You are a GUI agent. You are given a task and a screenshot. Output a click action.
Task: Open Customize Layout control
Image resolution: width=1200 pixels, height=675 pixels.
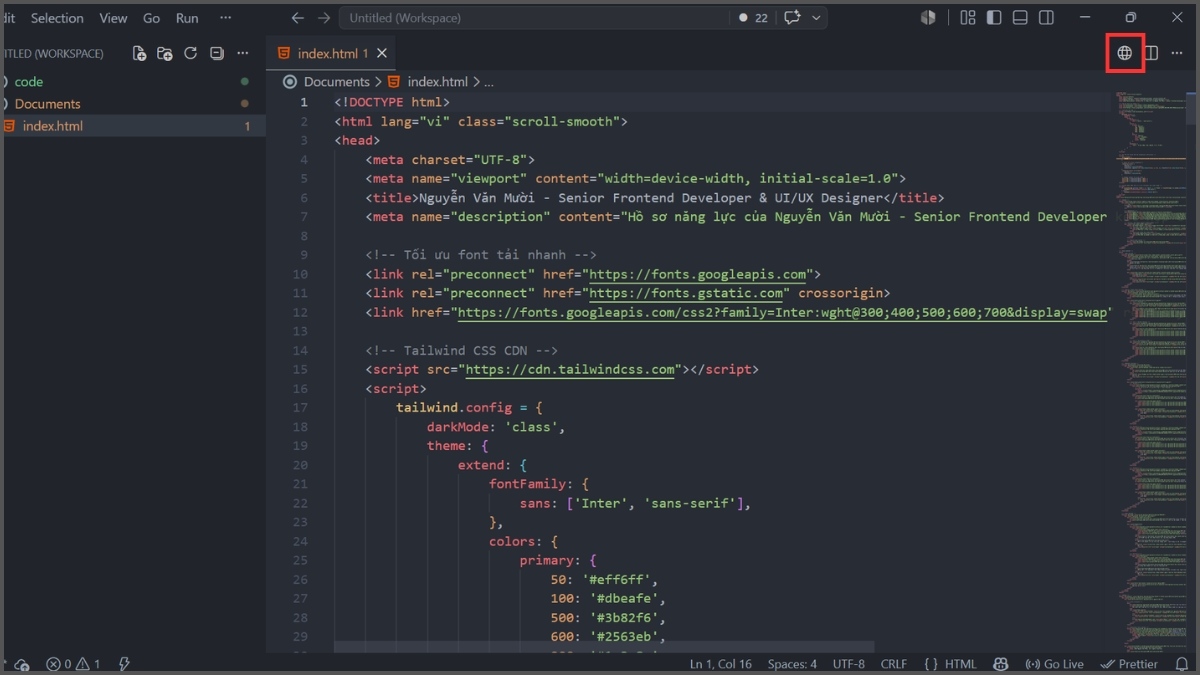click(x=968, y=18)
